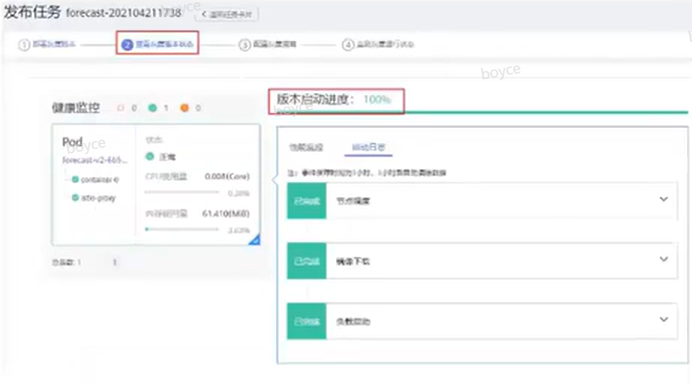Select container-0 in pod tree
Screen dimensions: 692x384
click(100, 180)
